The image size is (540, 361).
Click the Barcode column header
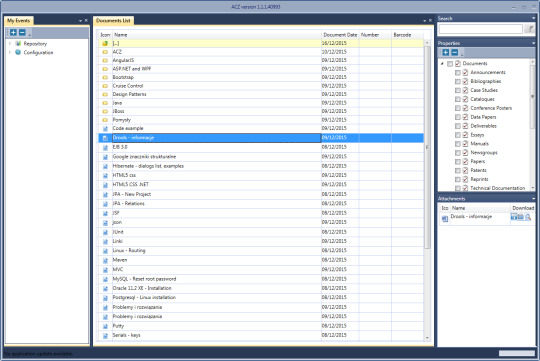[x=407, y=35]
